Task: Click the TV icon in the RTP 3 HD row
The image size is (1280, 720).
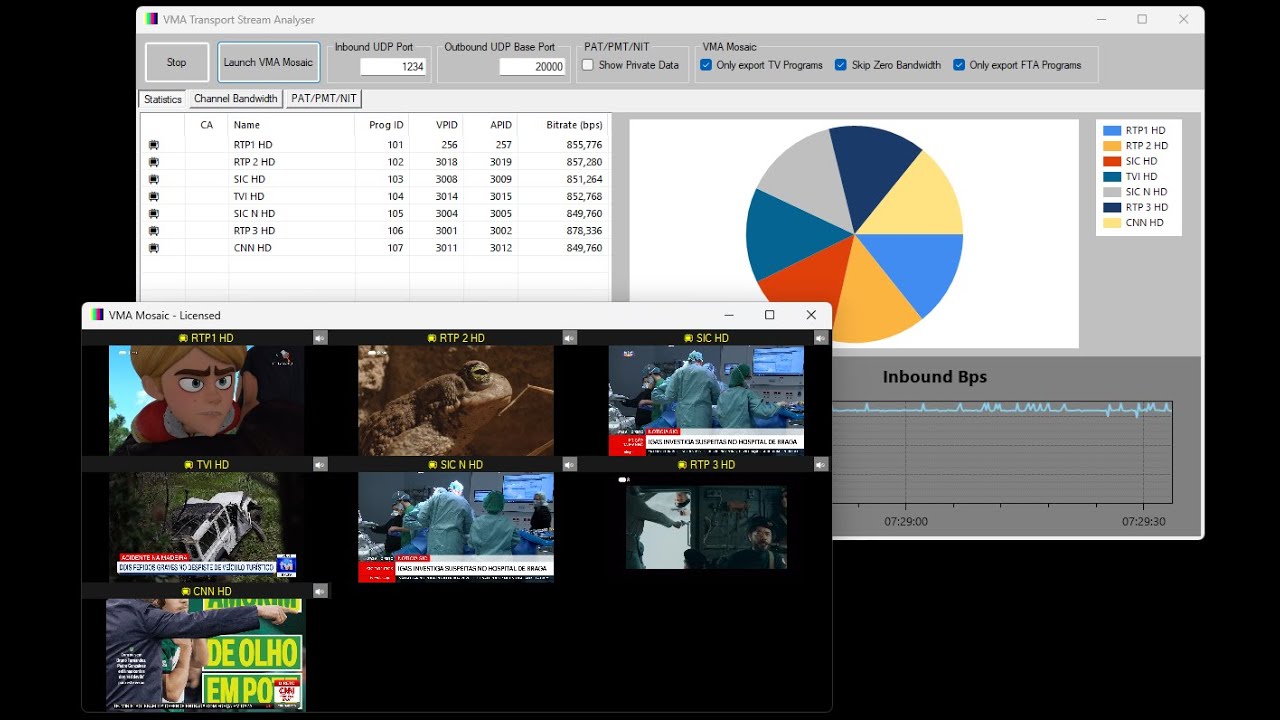Action: (153, 230)
